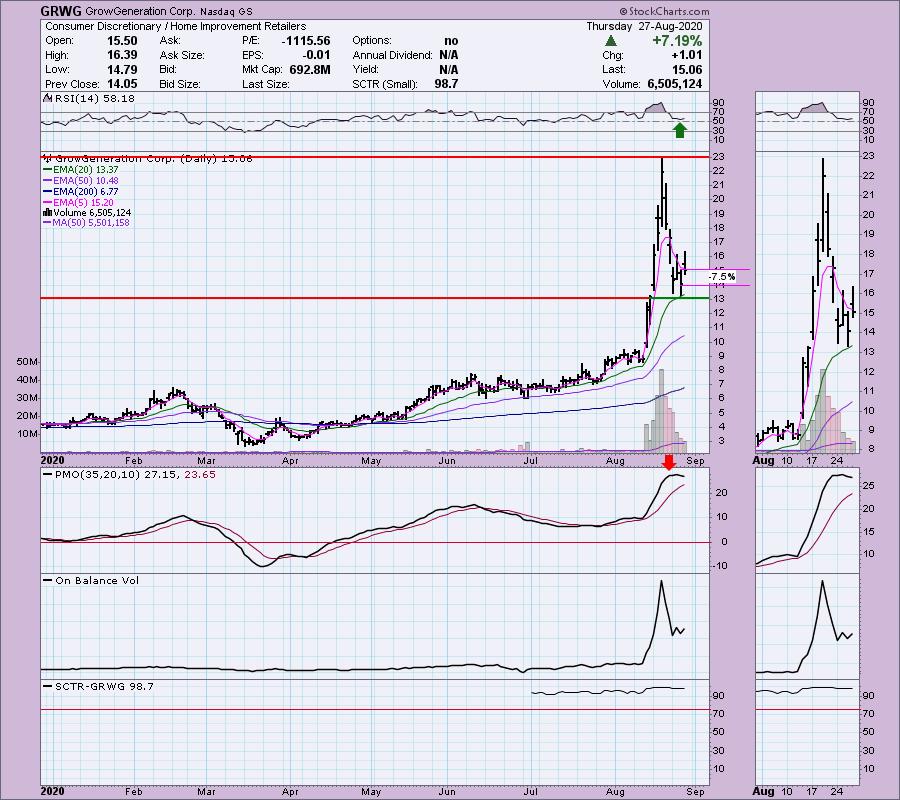Click the High value 16.39
This screenshot has width=900, height=800.
(x=122, y=55)
